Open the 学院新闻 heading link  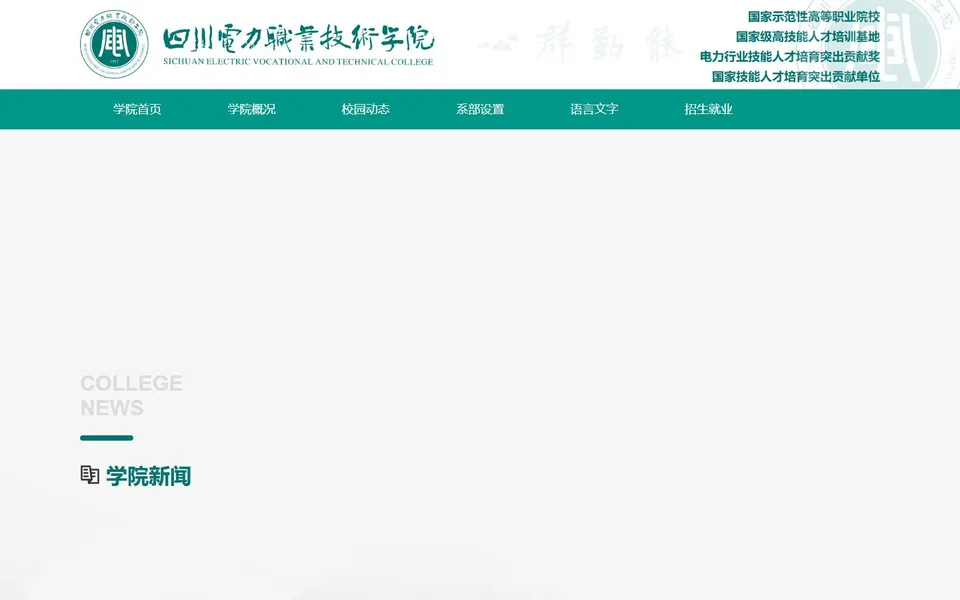149,476
